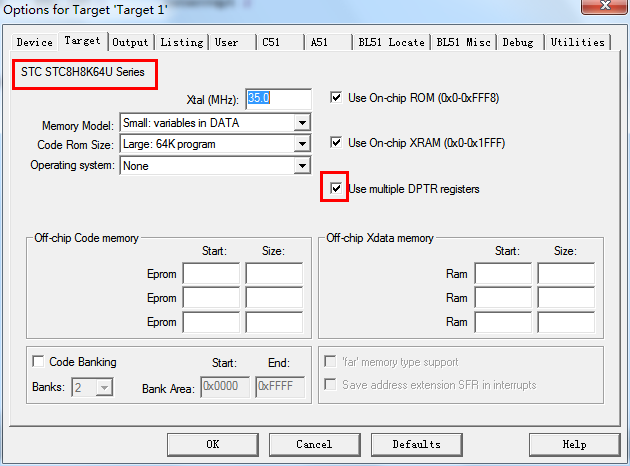The height and width of the screenshot is (466, 630).
Task: Uncheck Use multiple DPTR registers
Action: [336, 188]
